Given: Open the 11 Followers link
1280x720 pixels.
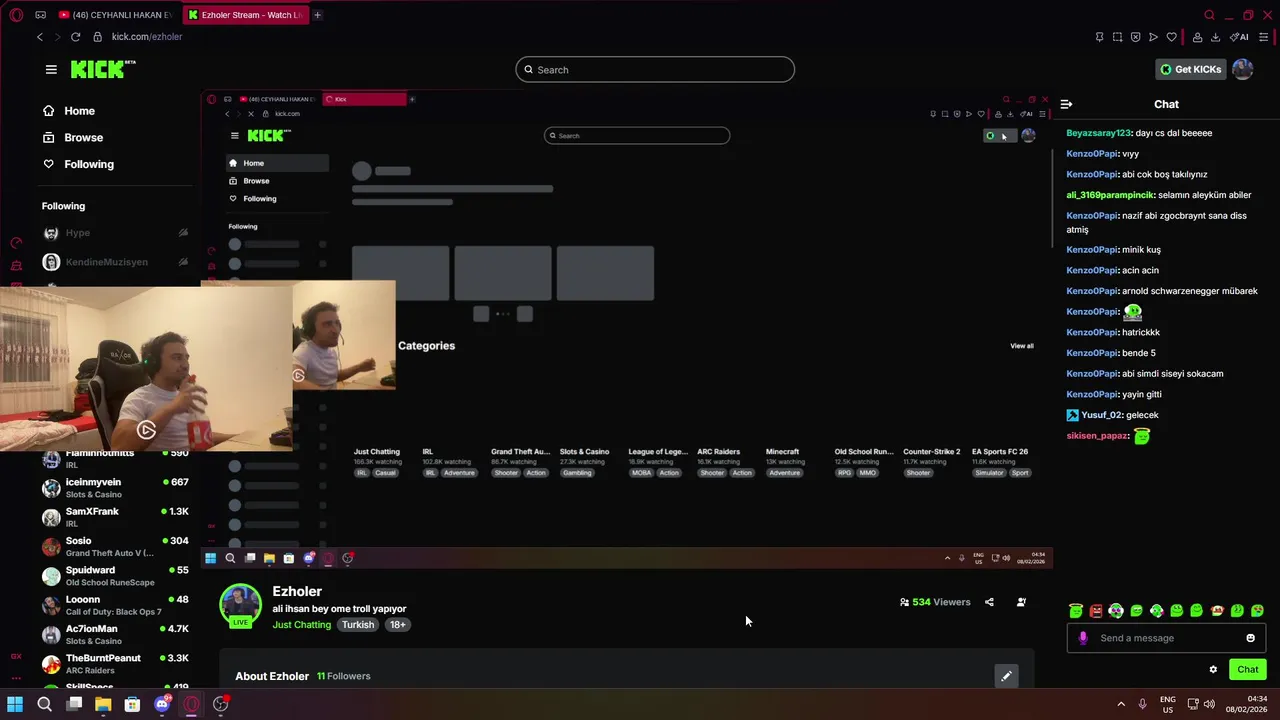Looking at the screenshot, I should pyautogui.click(x=344, y=676).
